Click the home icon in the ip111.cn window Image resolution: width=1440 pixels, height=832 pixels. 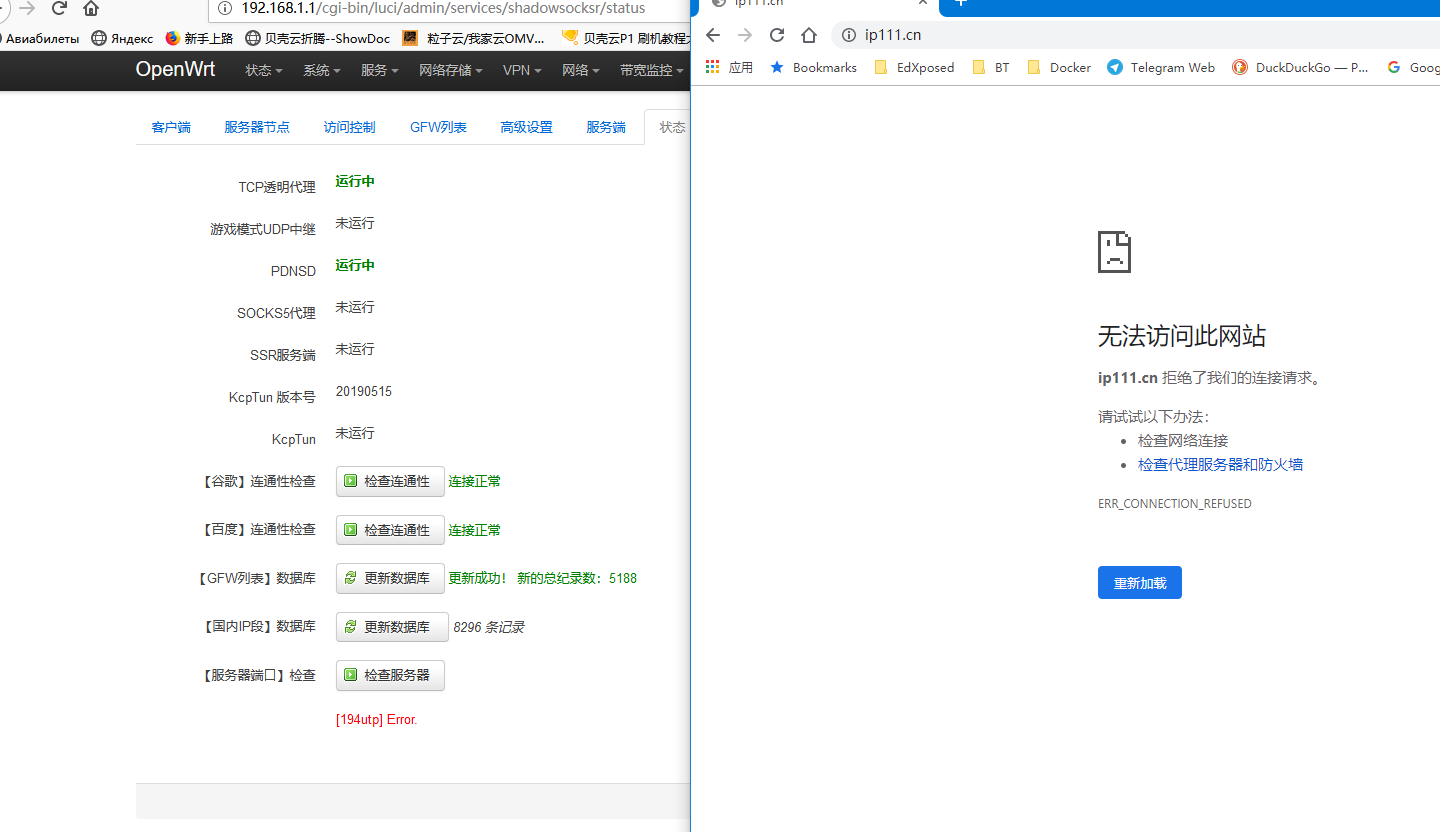(x=809, y=35)
